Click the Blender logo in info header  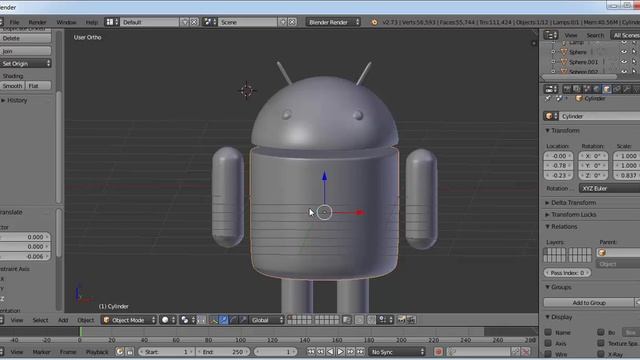pos(374,22)
